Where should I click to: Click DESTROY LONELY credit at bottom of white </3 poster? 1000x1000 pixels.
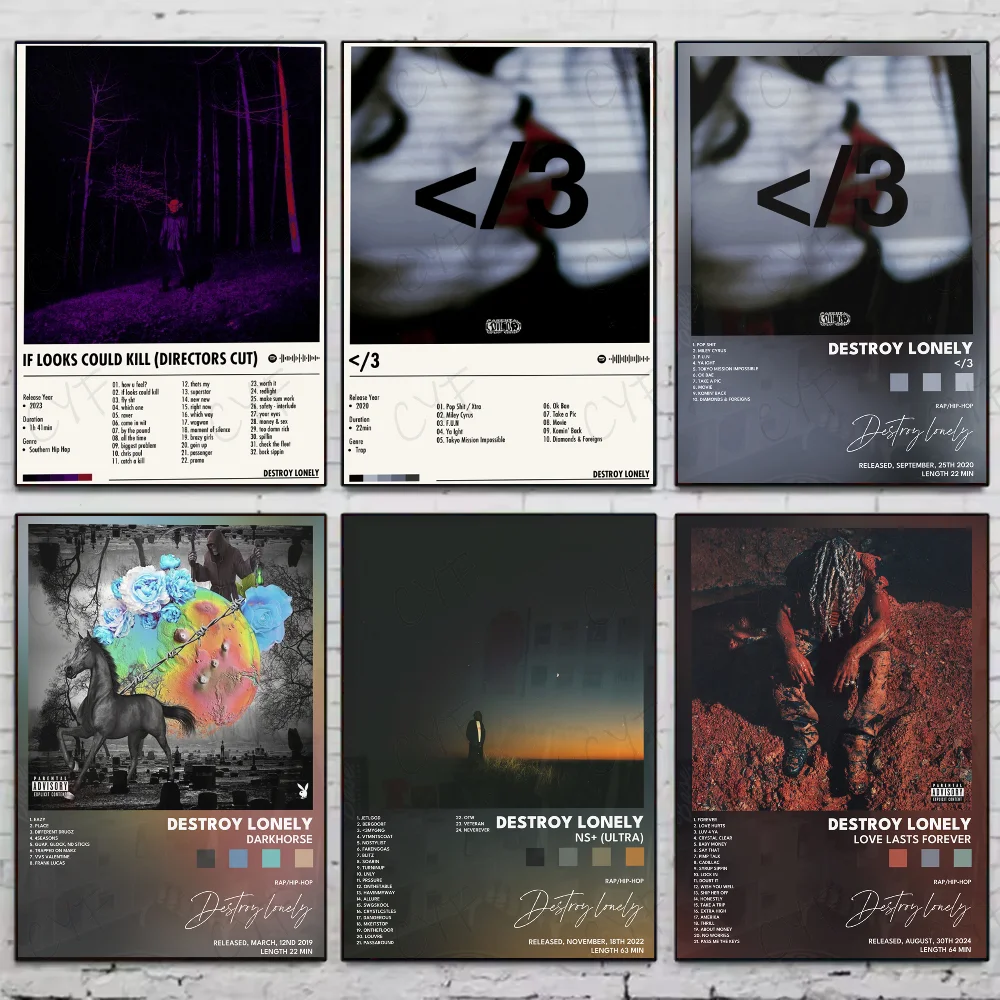621,474
